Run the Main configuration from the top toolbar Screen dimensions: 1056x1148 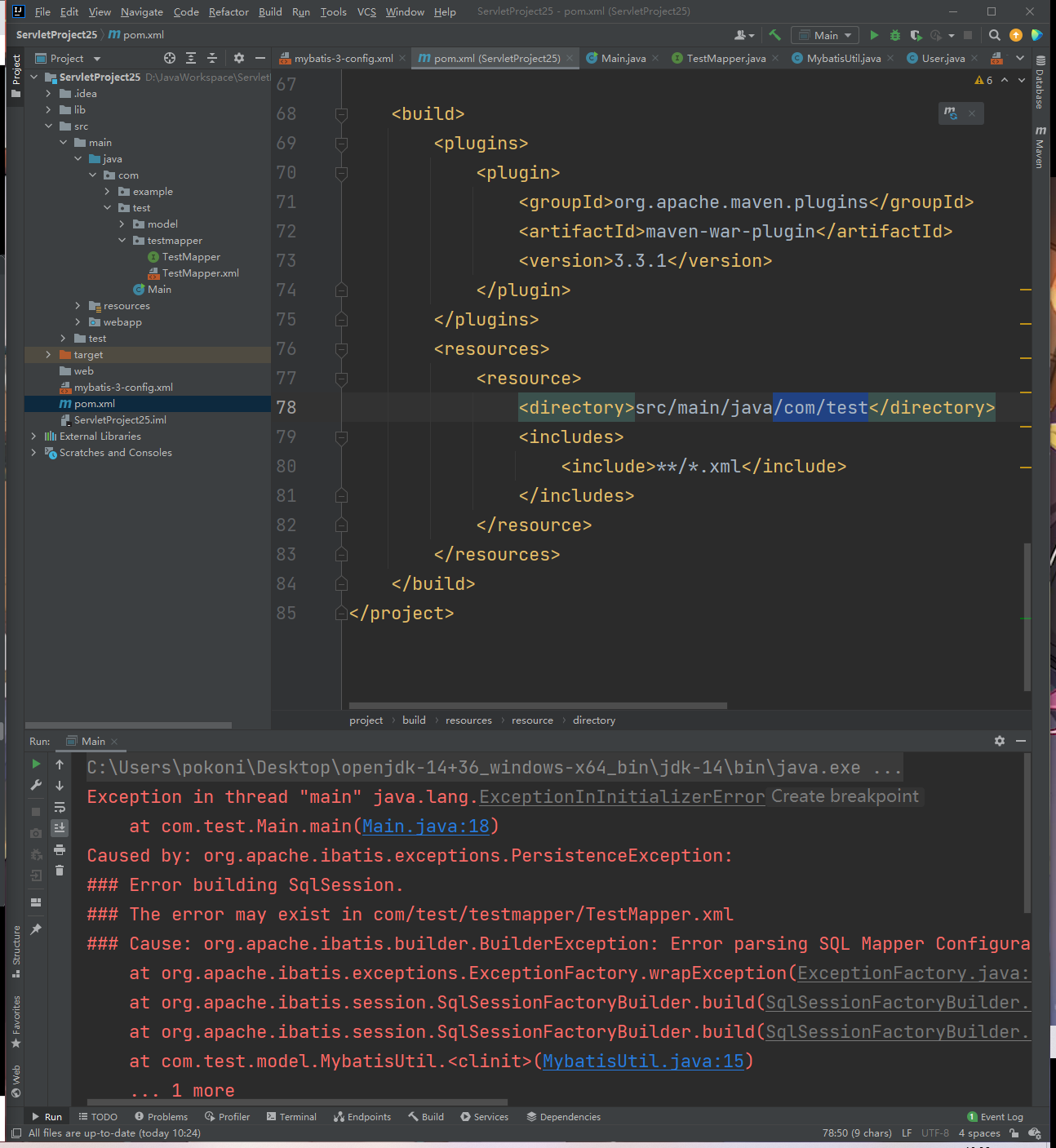click(874, 35)
